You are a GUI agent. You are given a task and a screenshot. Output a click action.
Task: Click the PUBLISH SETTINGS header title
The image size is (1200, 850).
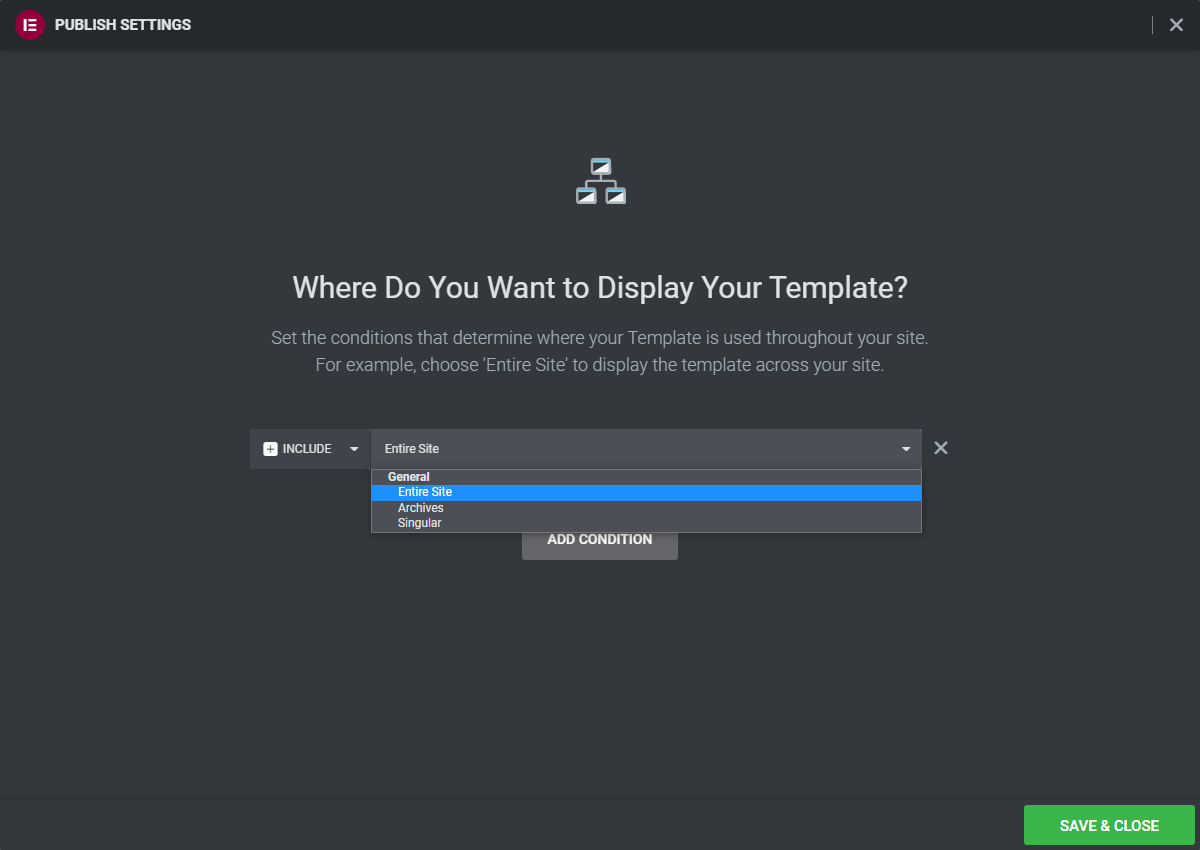(x=123, y=25)
